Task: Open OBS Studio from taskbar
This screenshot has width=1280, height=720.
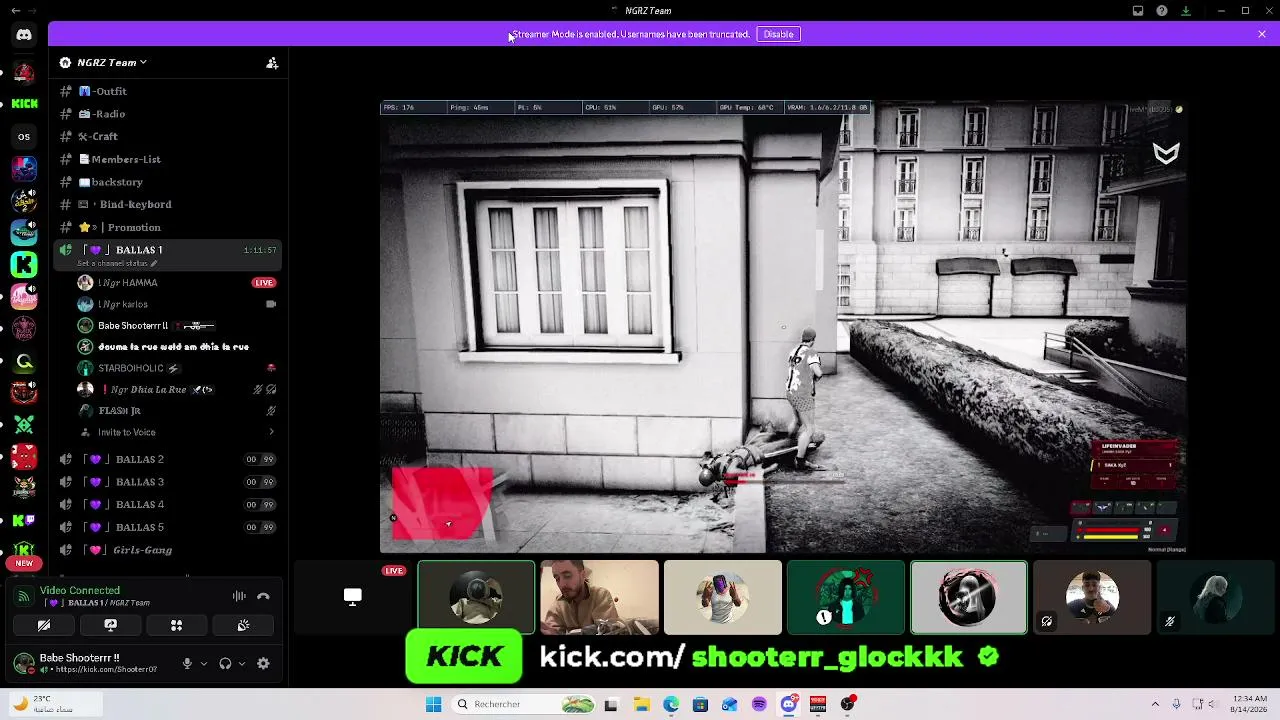Action: [x=848, y=704]
